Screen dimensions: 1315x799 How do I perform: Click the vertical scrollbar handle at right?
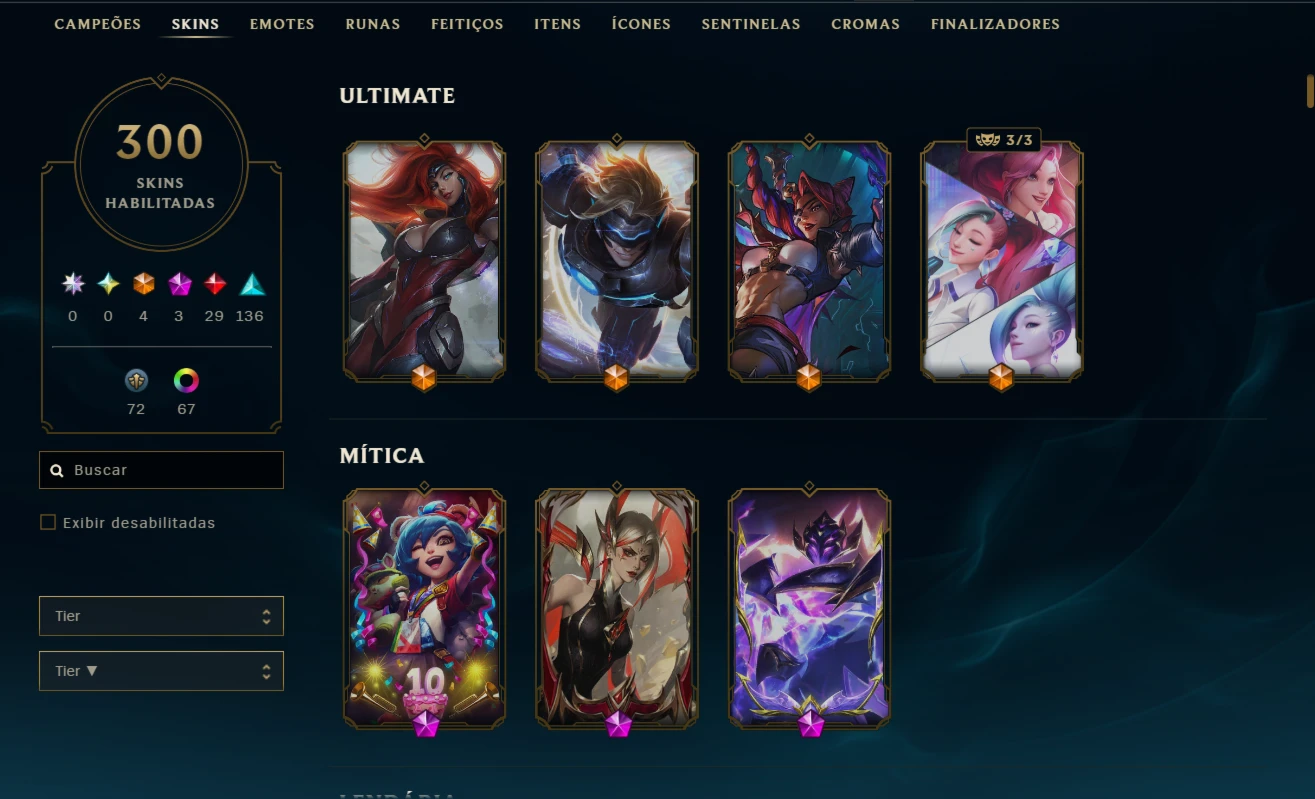click(x=1310, y=90)
